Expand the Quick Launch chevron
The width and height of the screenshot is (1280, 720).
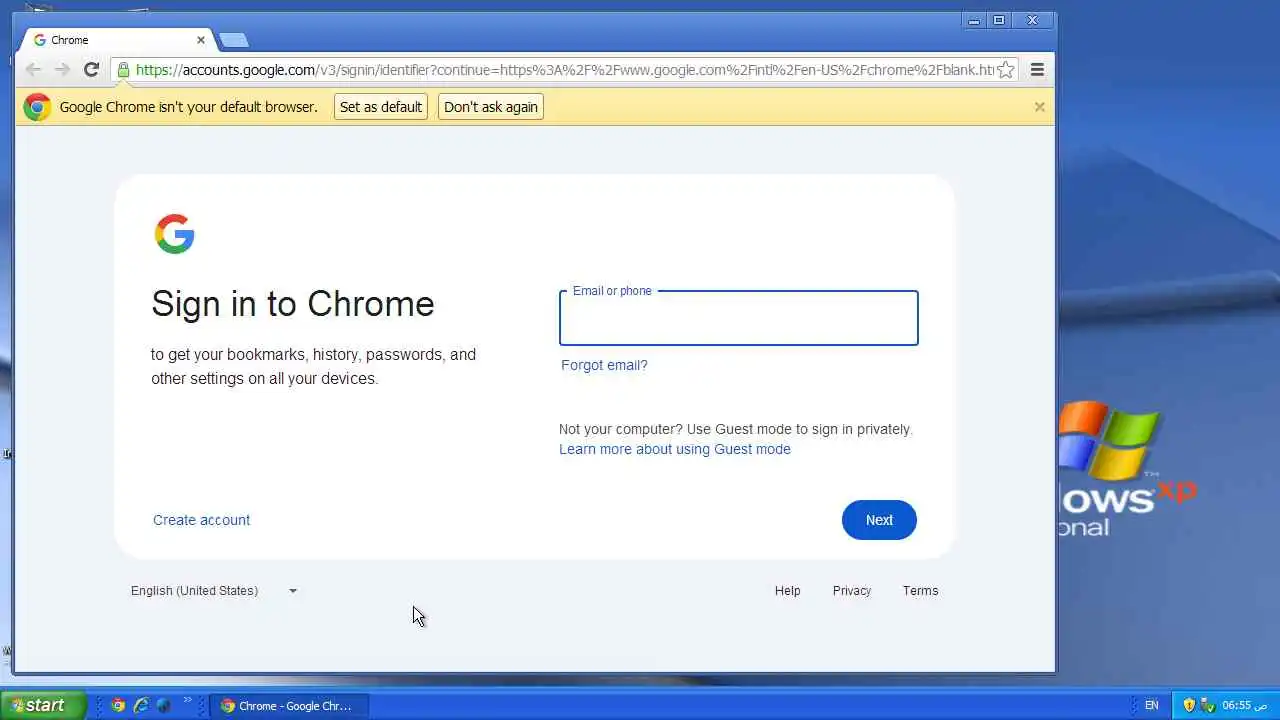coord(187,701)
